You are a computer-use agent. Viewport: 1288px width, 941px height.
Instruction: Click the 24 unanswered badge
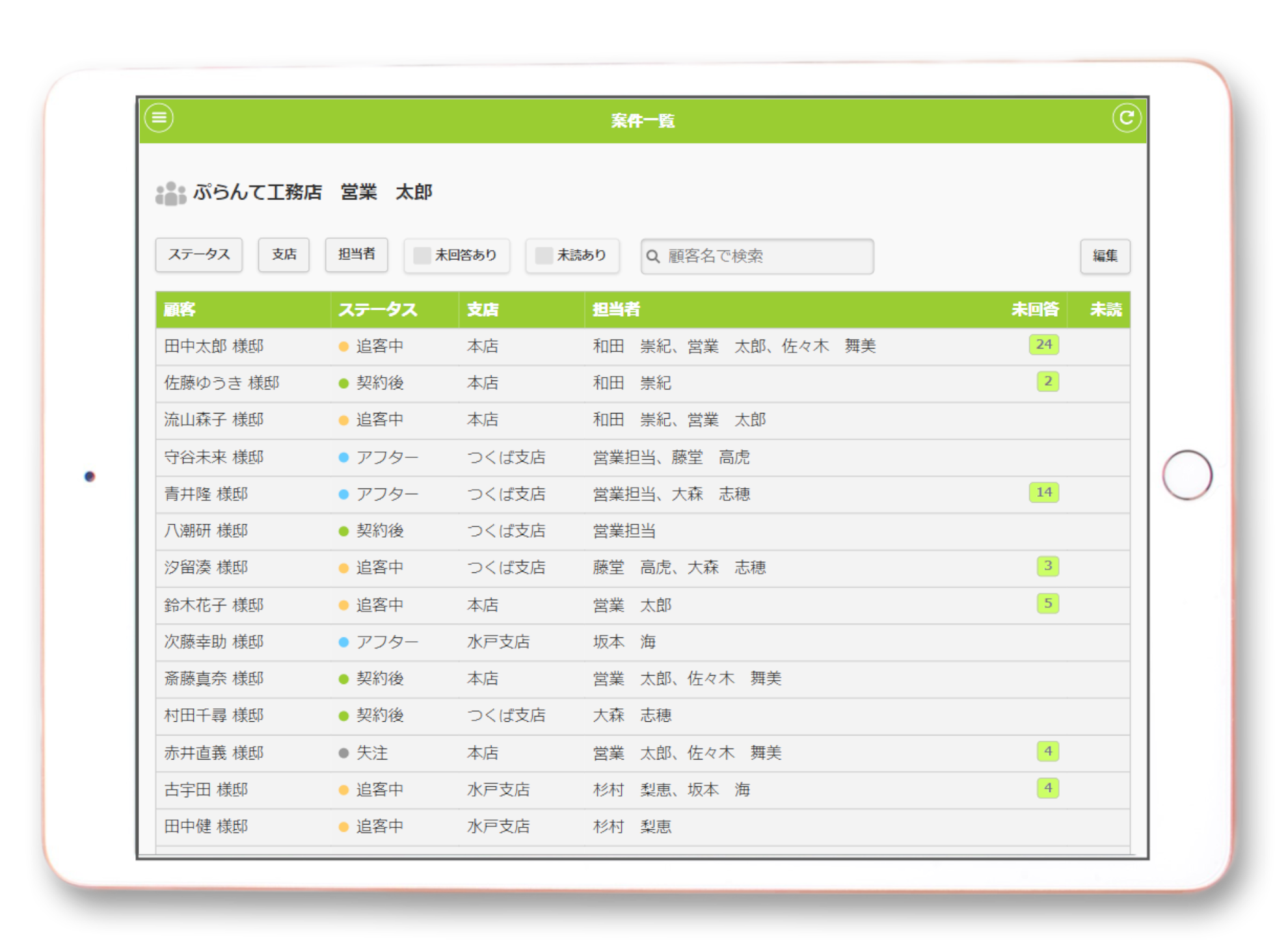(x=1043, y=345)
